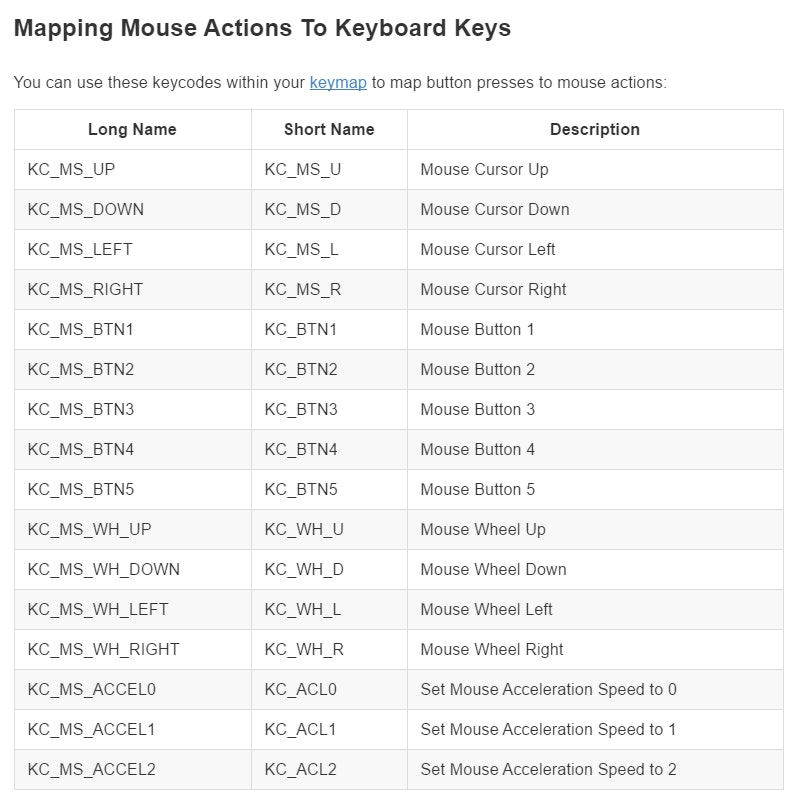The height and width of the screenshot is (799, 795).
Task: Click the page heading Mapping Mouse Actions
Action: [262, 28]
